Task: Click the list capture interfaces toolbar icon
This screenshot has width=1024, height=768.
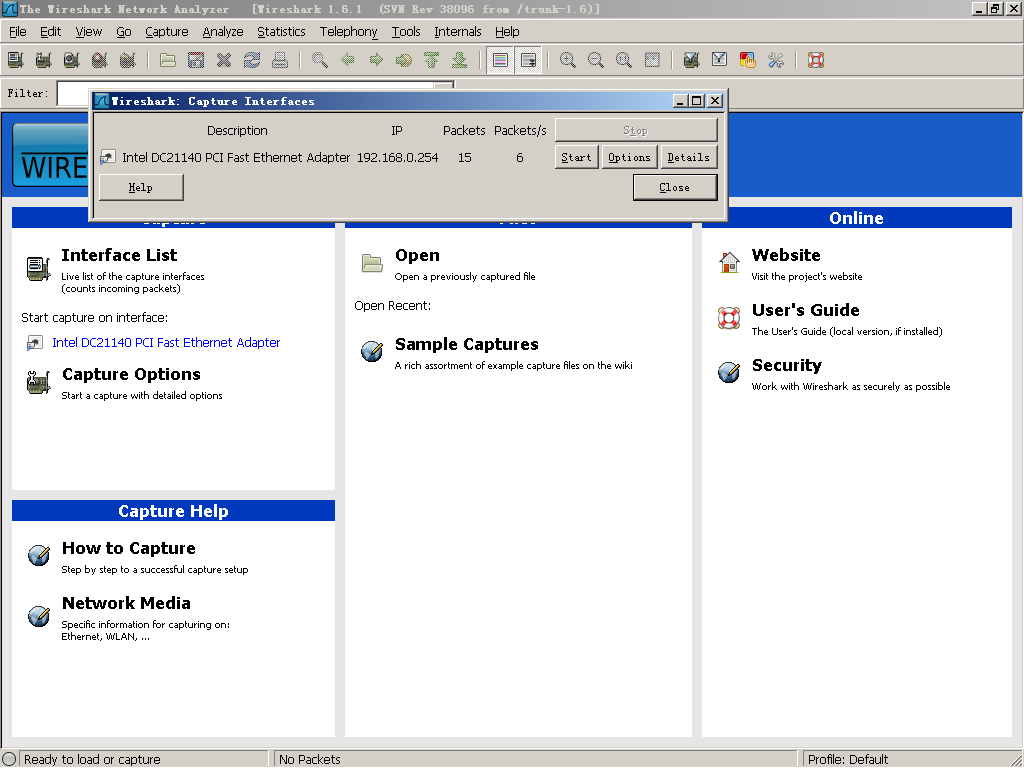Action: pyautogui.click(x=16, y=60)
